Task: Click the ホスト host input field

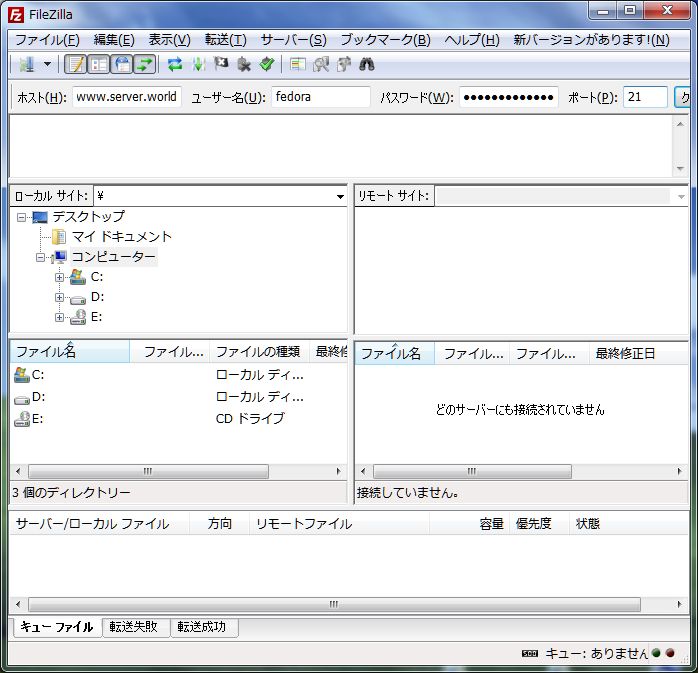Action: (127, 97)
